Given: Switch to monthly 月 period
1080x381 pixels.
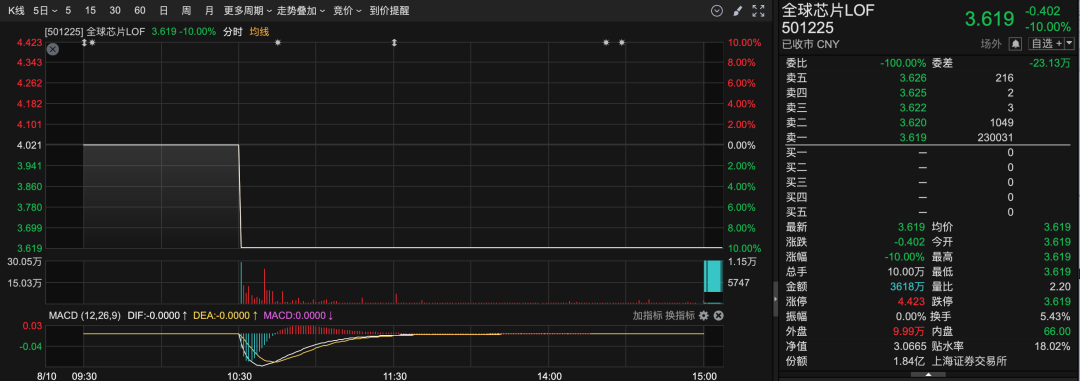Looking at the screenshot, I should tap(209, 10).
